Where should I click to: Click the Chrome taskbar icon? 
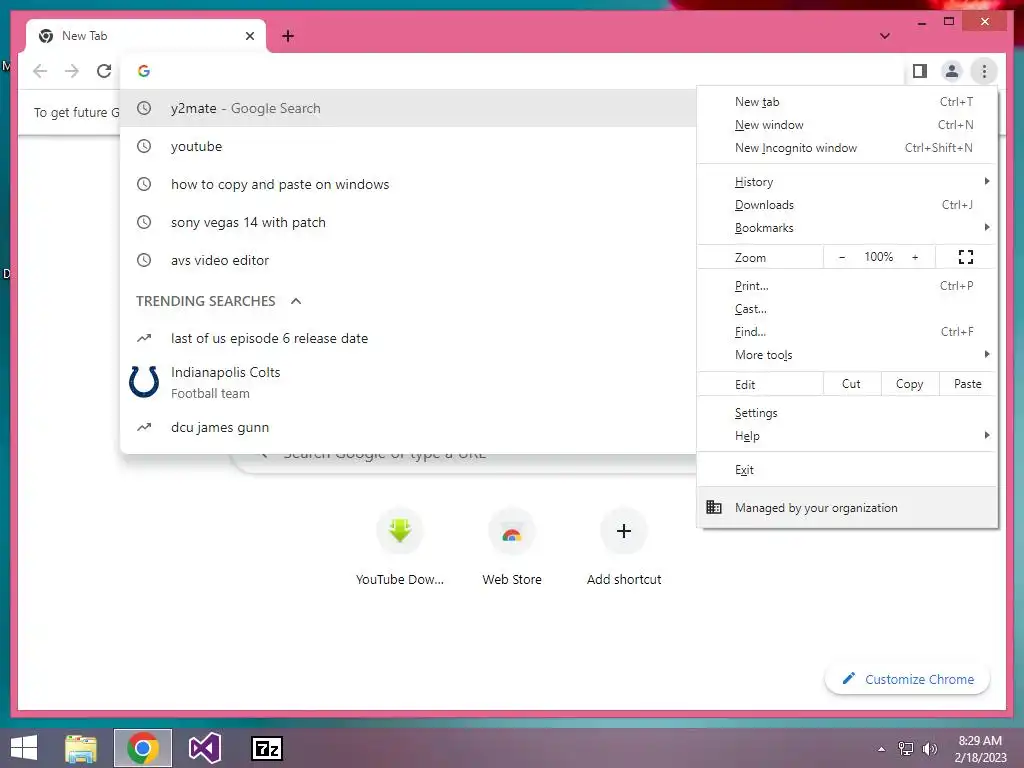(142, 748)
